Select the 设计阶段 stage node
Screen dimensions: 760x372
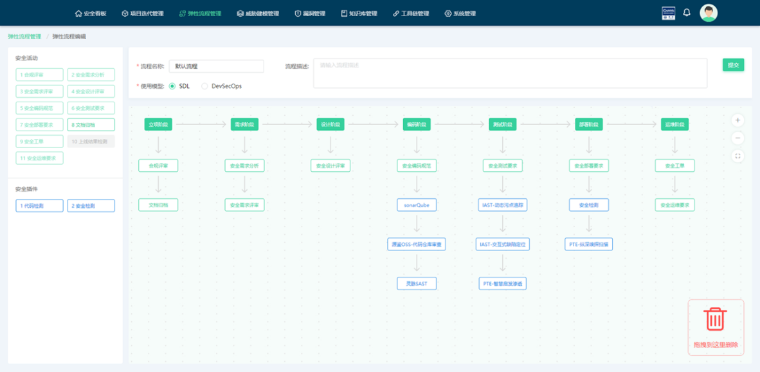(330, 125)
